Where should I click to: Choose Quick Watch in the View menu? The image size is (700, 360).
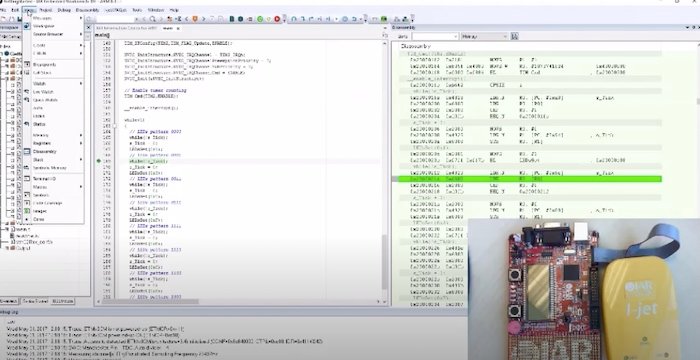pyautogui.click(x=53, y=100)
